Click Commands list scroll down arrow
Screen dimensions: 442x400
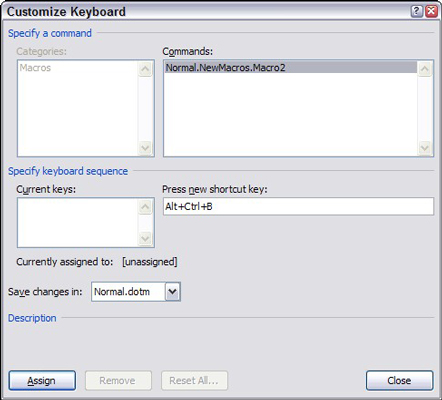[x=425, y=147]
